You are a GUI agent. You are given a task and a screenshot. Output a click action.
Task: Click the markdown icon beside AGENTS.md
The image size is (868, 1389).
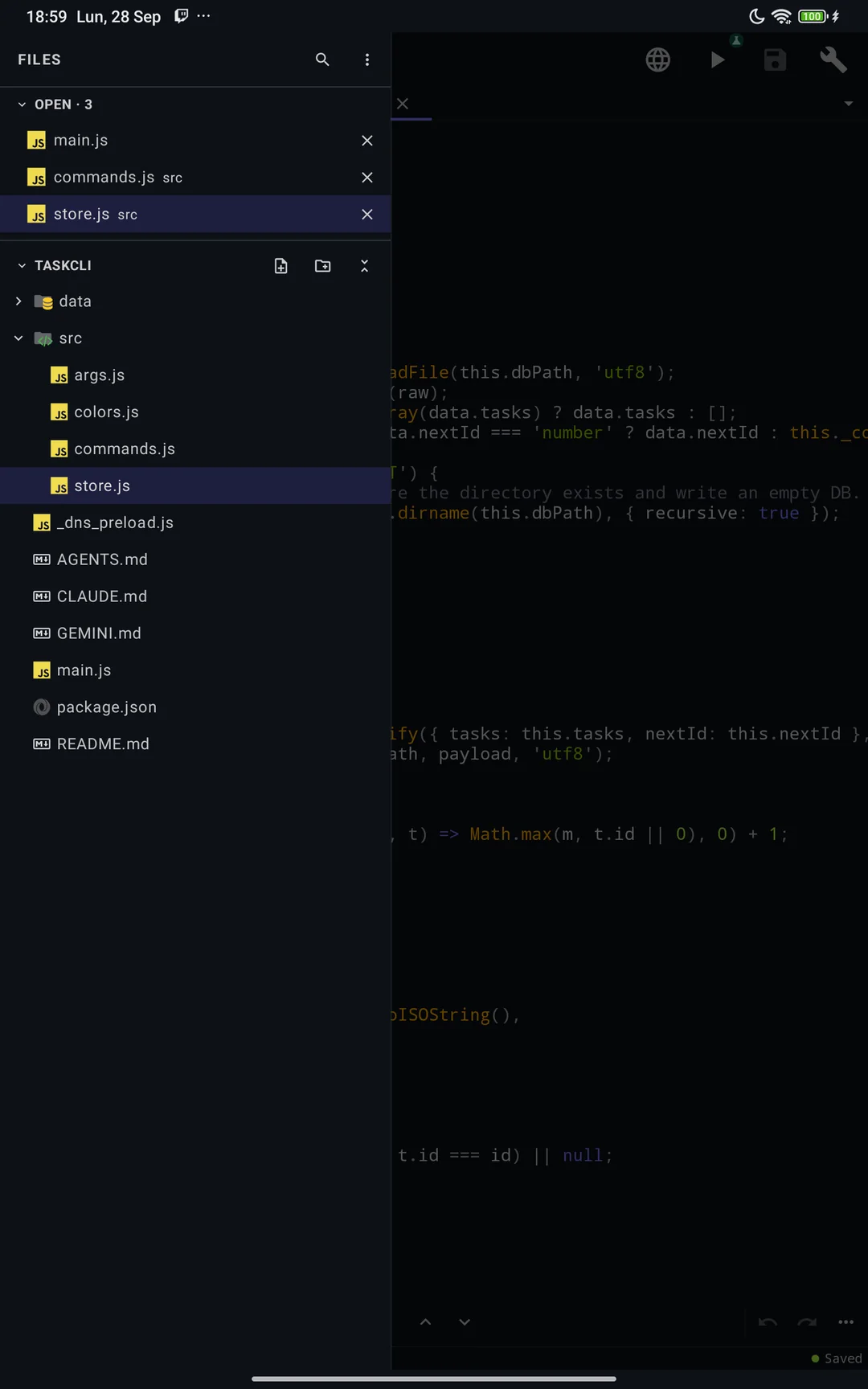pos(42,559)
